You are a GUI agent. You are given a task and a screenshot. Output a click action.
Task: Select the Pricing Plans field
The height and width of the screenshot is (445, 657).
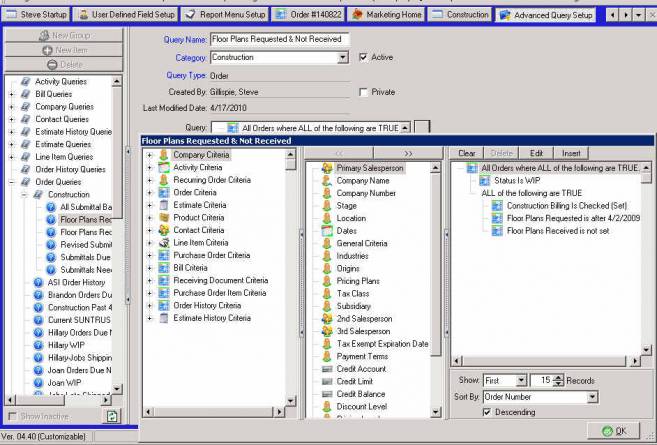click(358, 281)
